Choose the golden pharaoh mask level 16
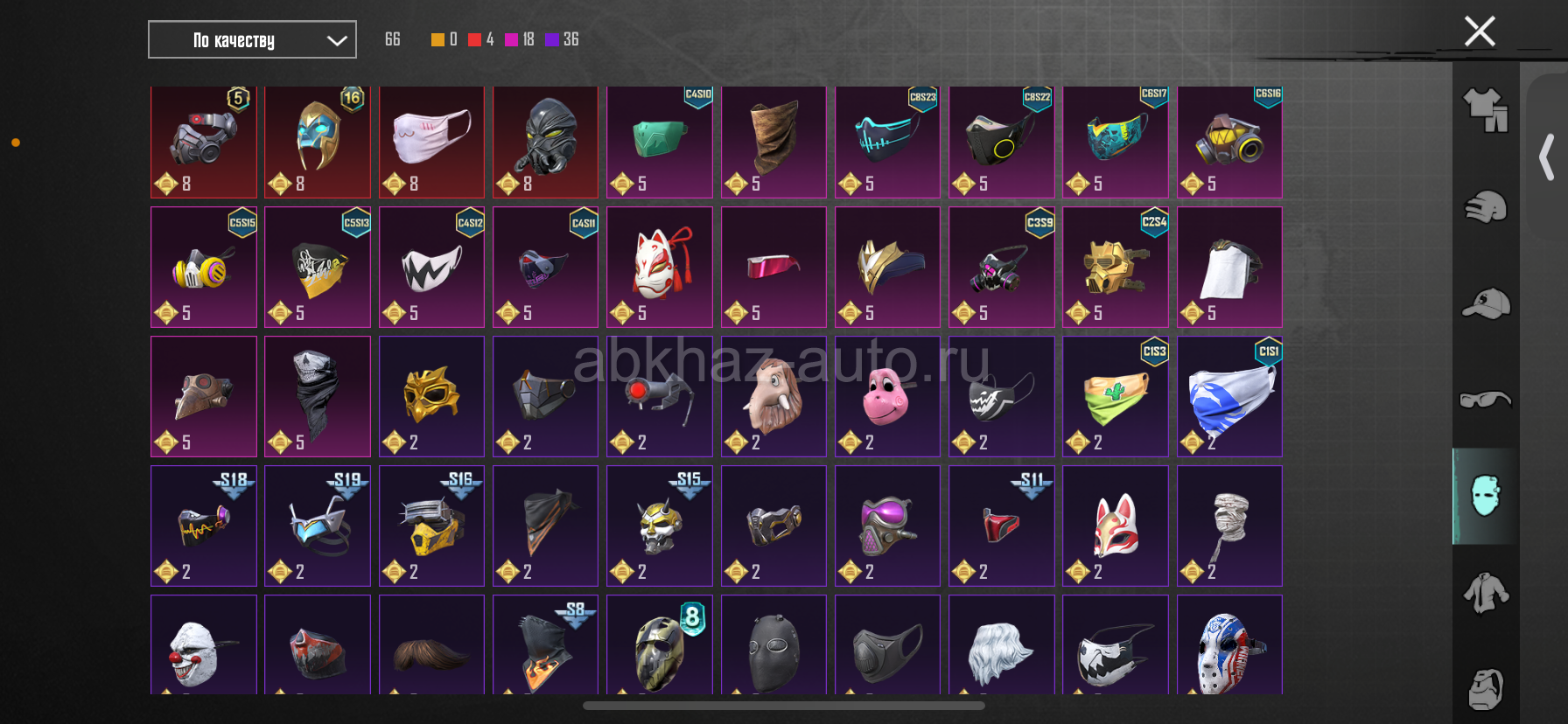Screen dimensions: 1568x724 coord(318,142)
